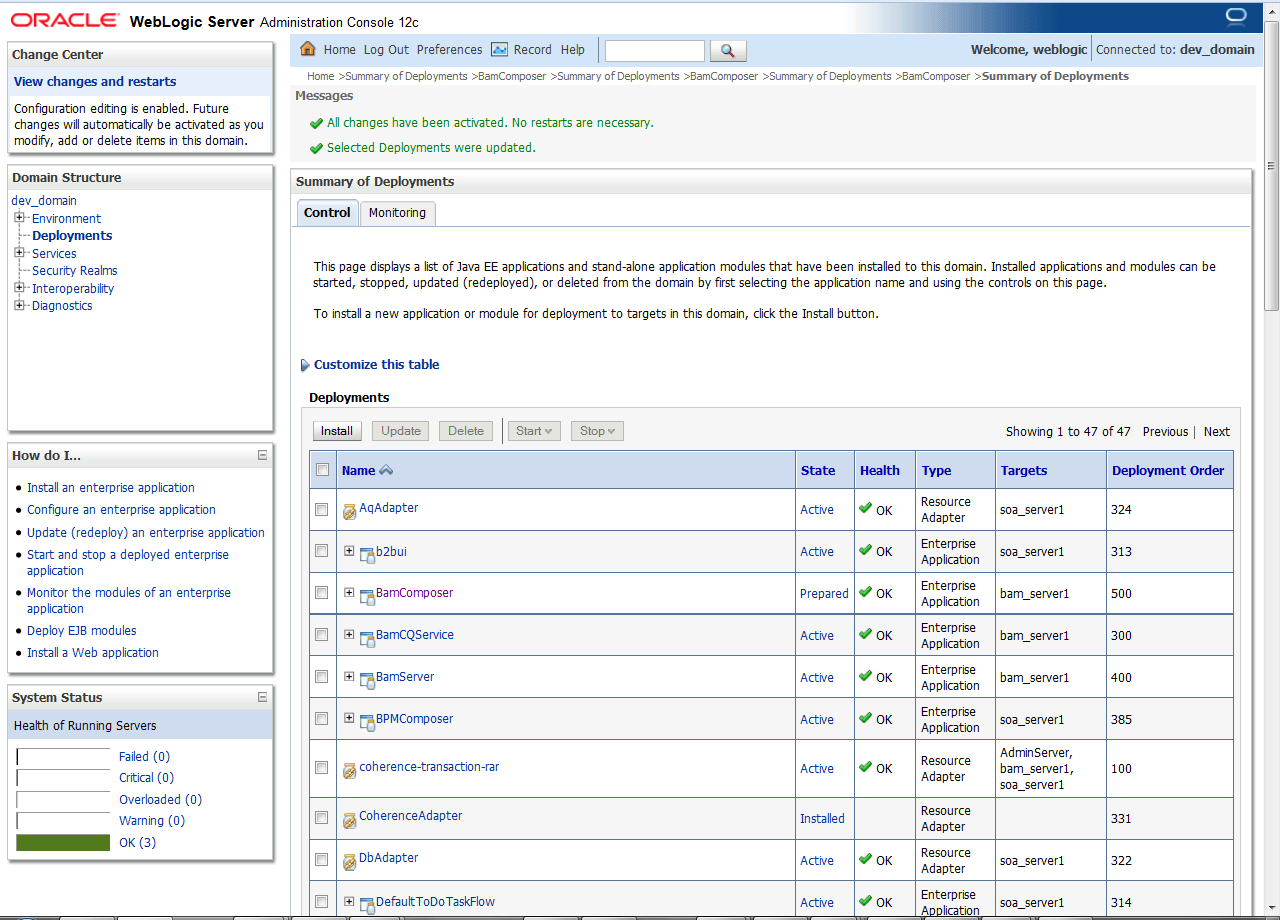Click the OK (3) server health link

tap(138, 843)
